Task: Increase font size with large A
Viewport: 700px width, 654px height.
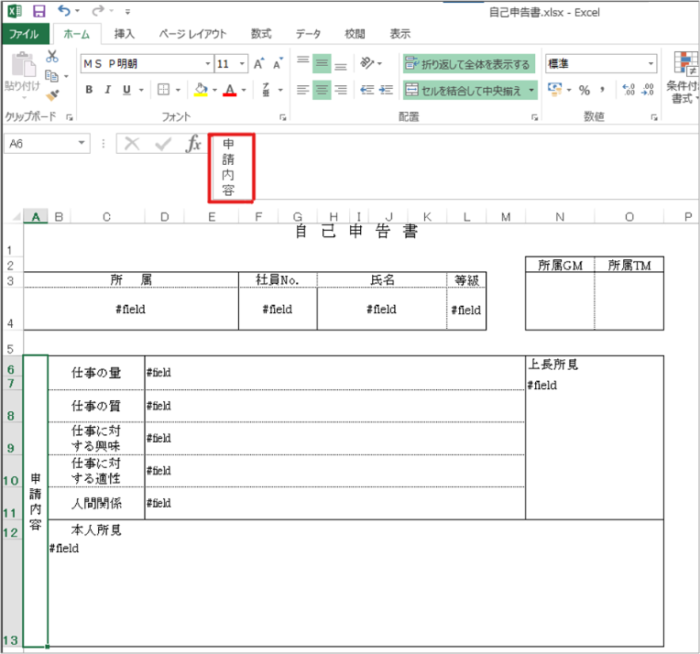Action: point(259,64)
